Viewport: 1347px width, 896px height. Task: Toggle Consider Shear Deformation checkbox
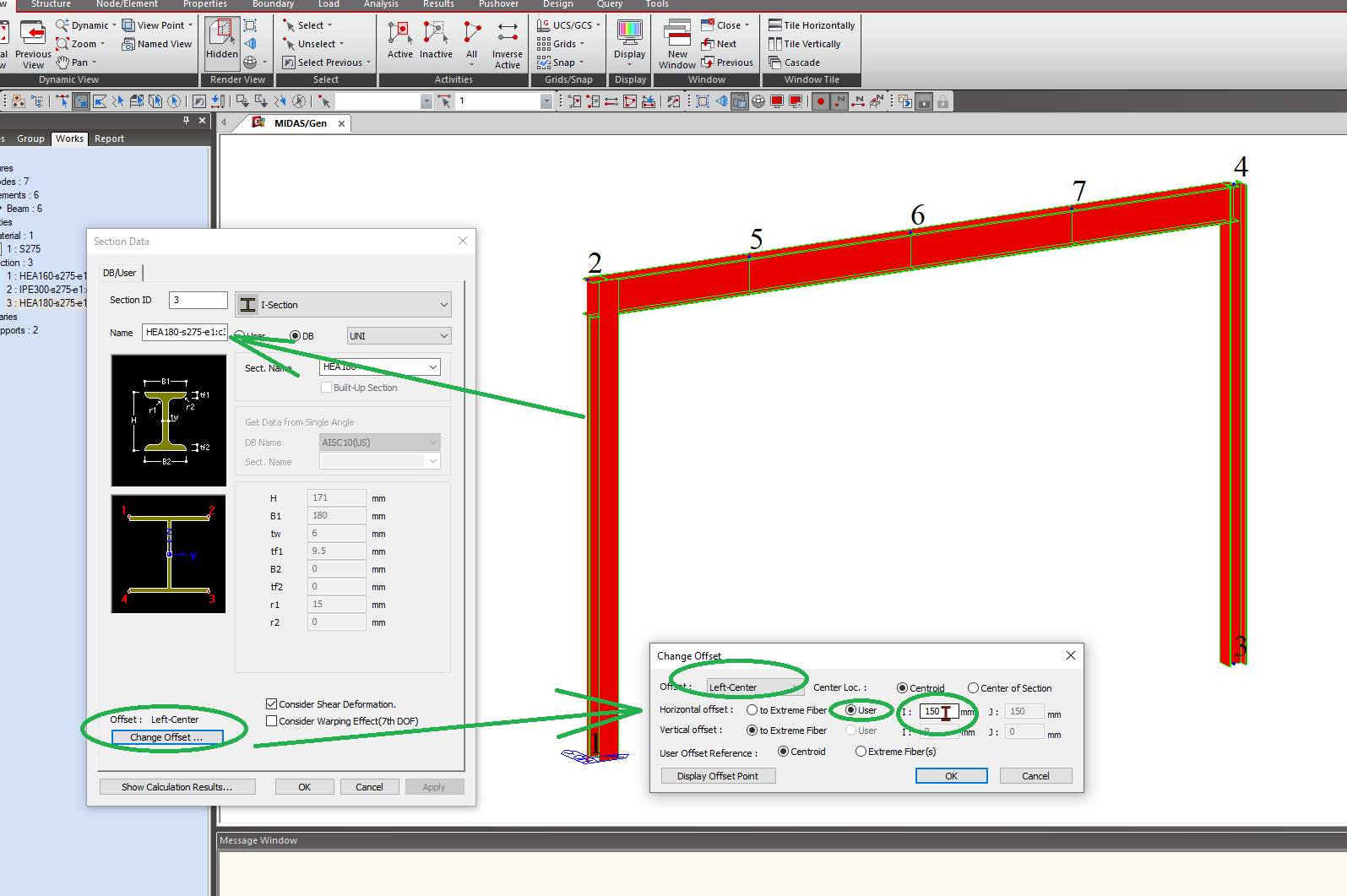[x=271, y=704]
